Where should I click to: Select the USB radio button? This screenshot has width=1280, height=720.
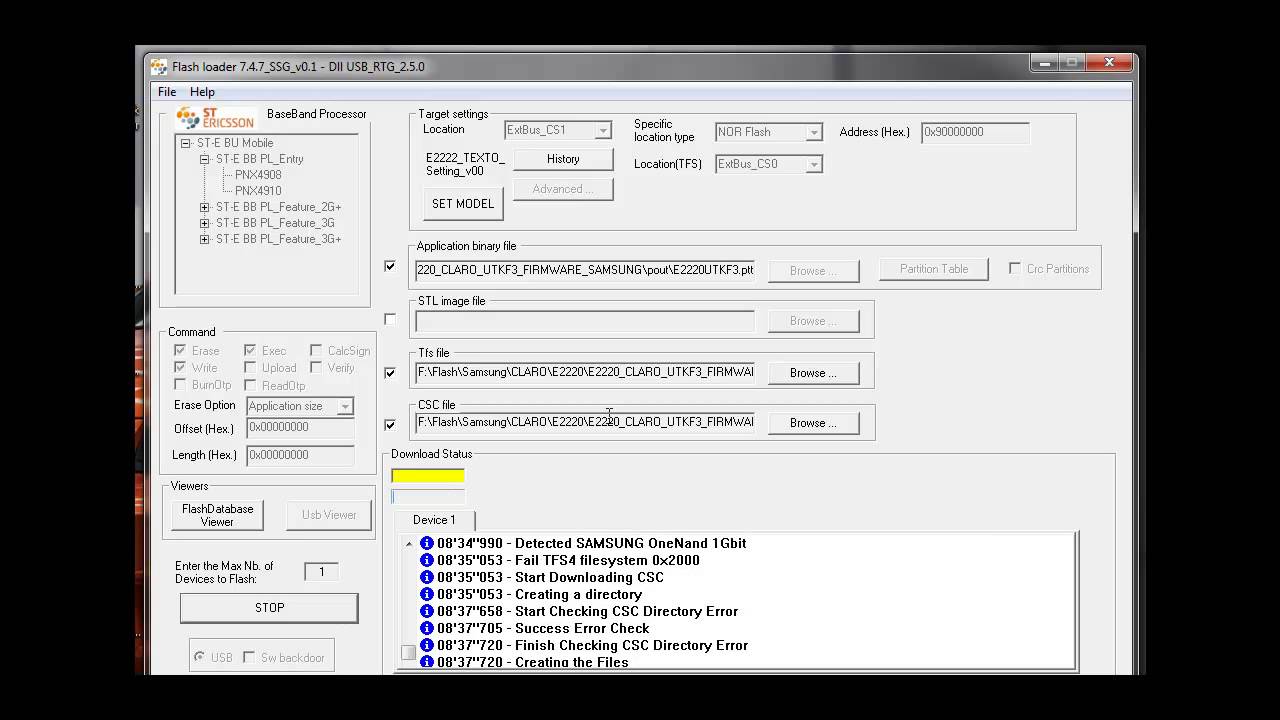(200, 657)
